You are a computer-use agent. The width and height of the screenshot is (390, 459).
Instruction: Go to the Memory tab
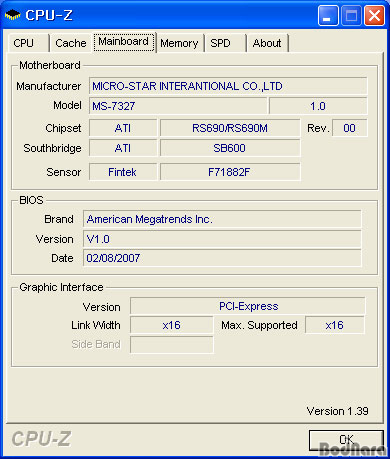[180, 43]
